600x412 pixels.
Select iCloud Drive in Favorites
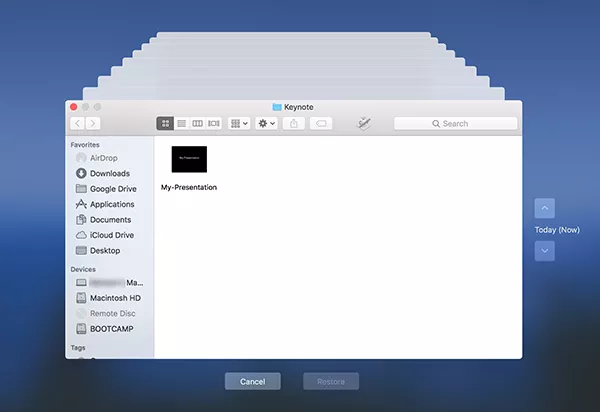[110, 235]
